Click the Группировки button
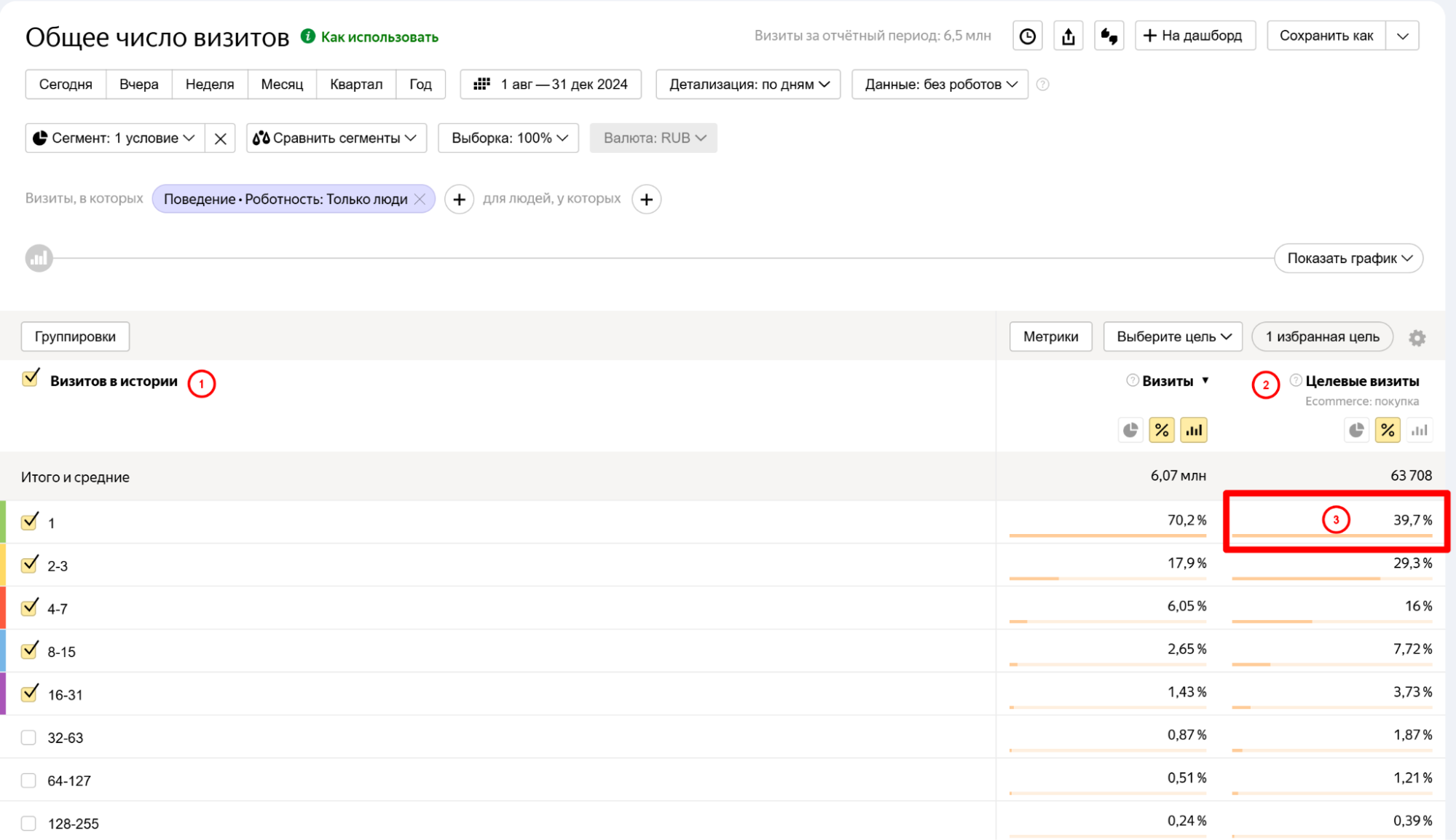 coord(75,337)
